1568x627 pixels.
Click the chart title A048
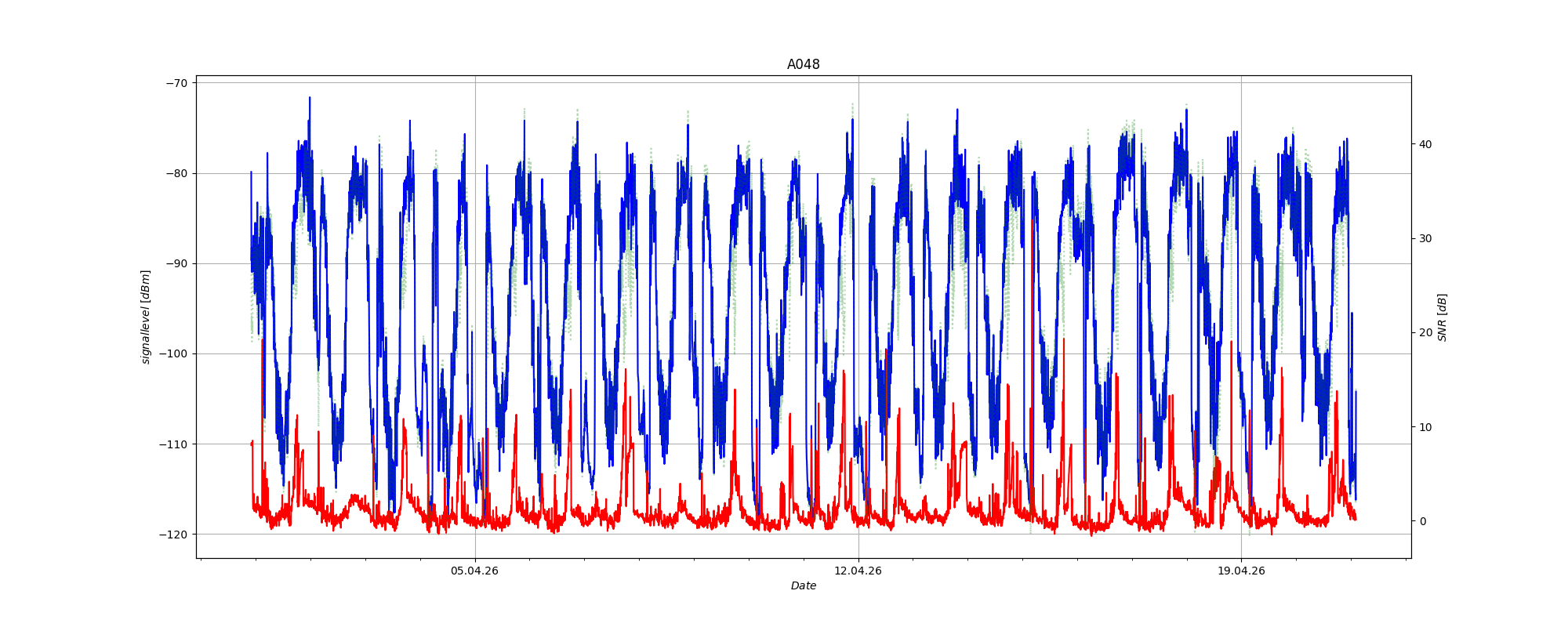pos(803,64)
